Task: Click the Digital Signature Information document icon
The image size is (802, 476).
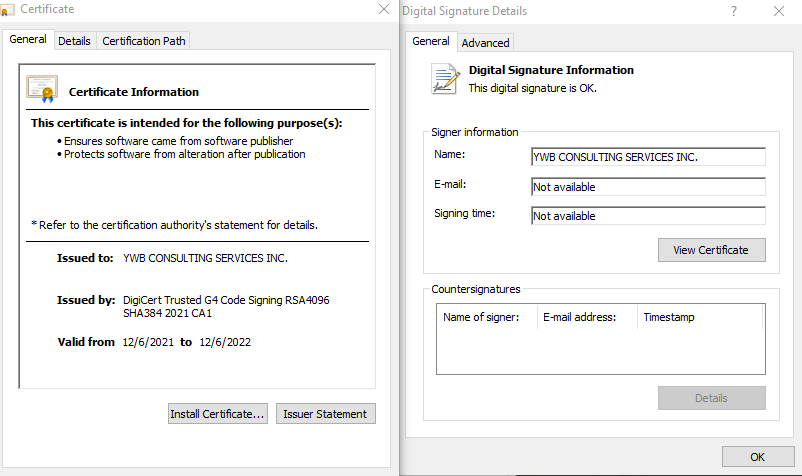Action: (x=444, y=78)
